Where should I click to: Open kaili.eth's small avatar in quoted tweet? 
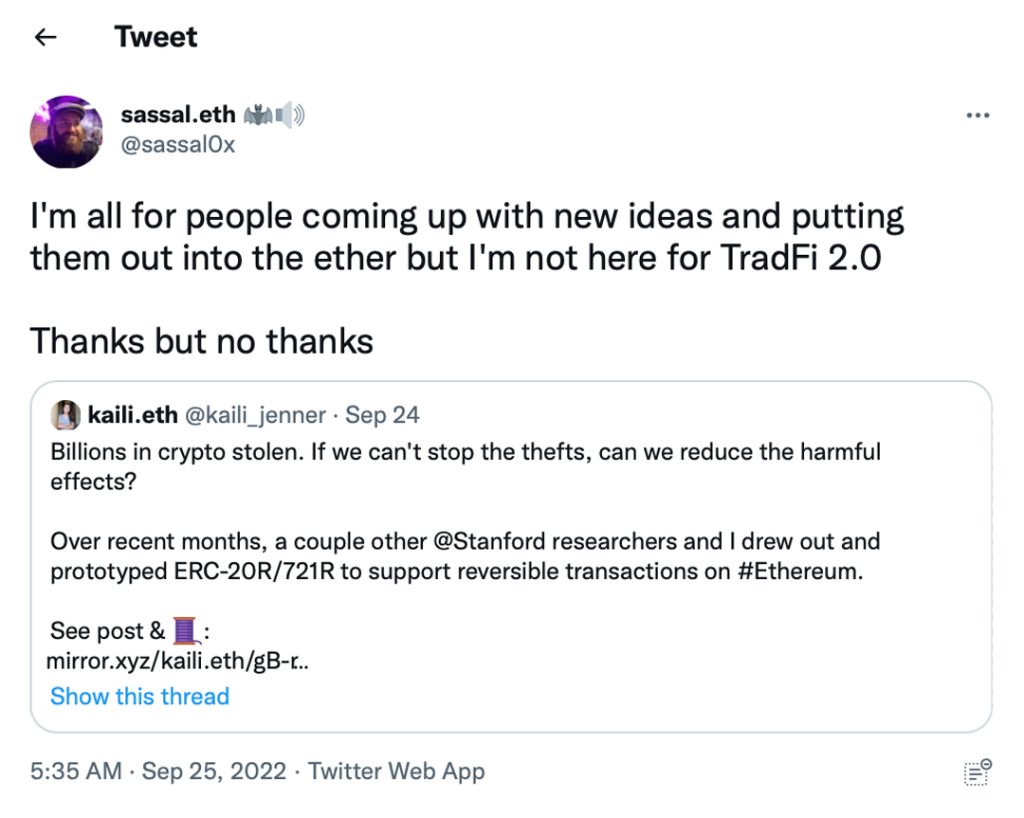tap(66, 414)
